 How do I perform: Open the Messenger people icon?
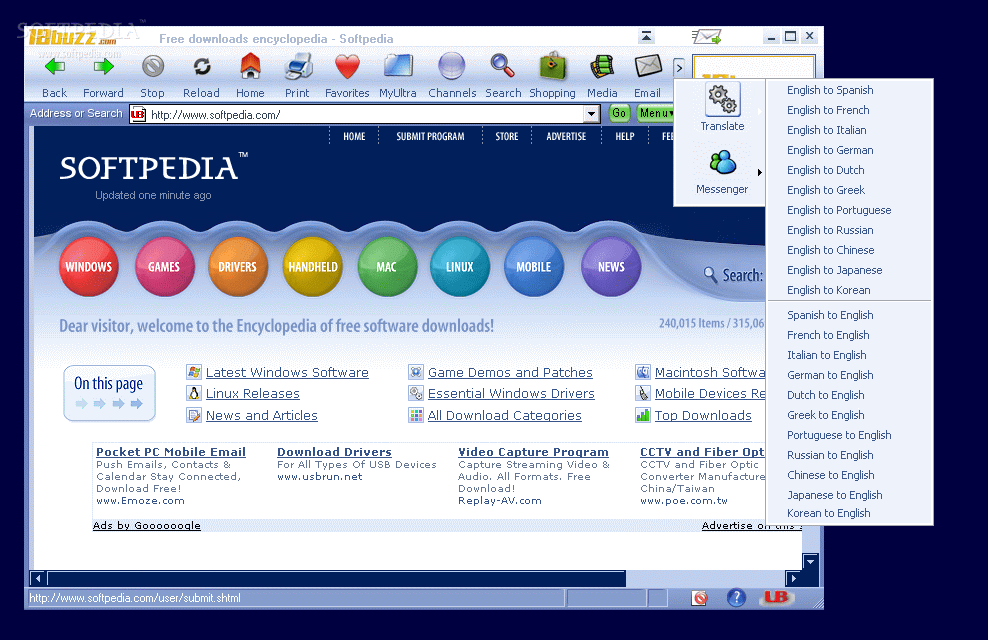pos(722,163)
